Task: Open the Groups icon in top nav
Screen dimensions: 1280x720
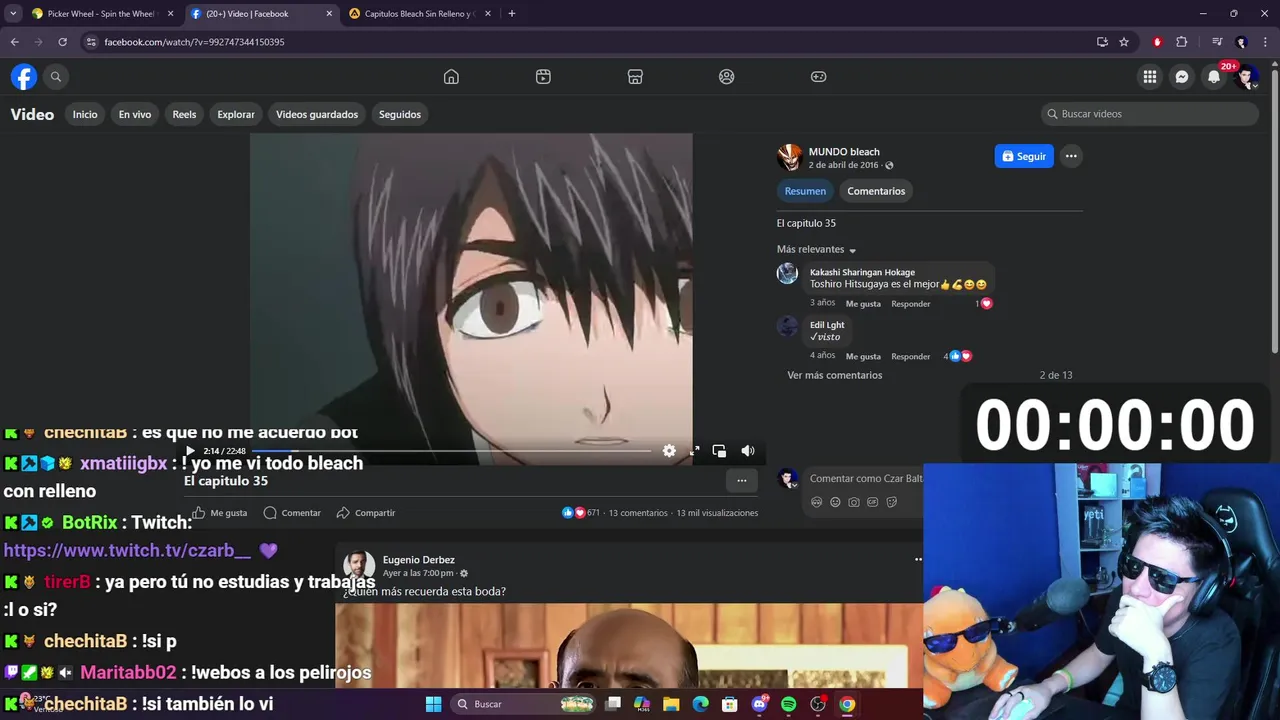Action: point(727,77)
